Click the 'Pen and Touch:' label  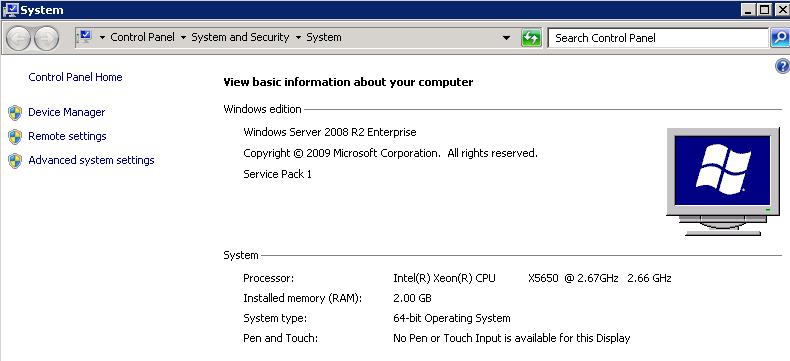pos(281,338)
